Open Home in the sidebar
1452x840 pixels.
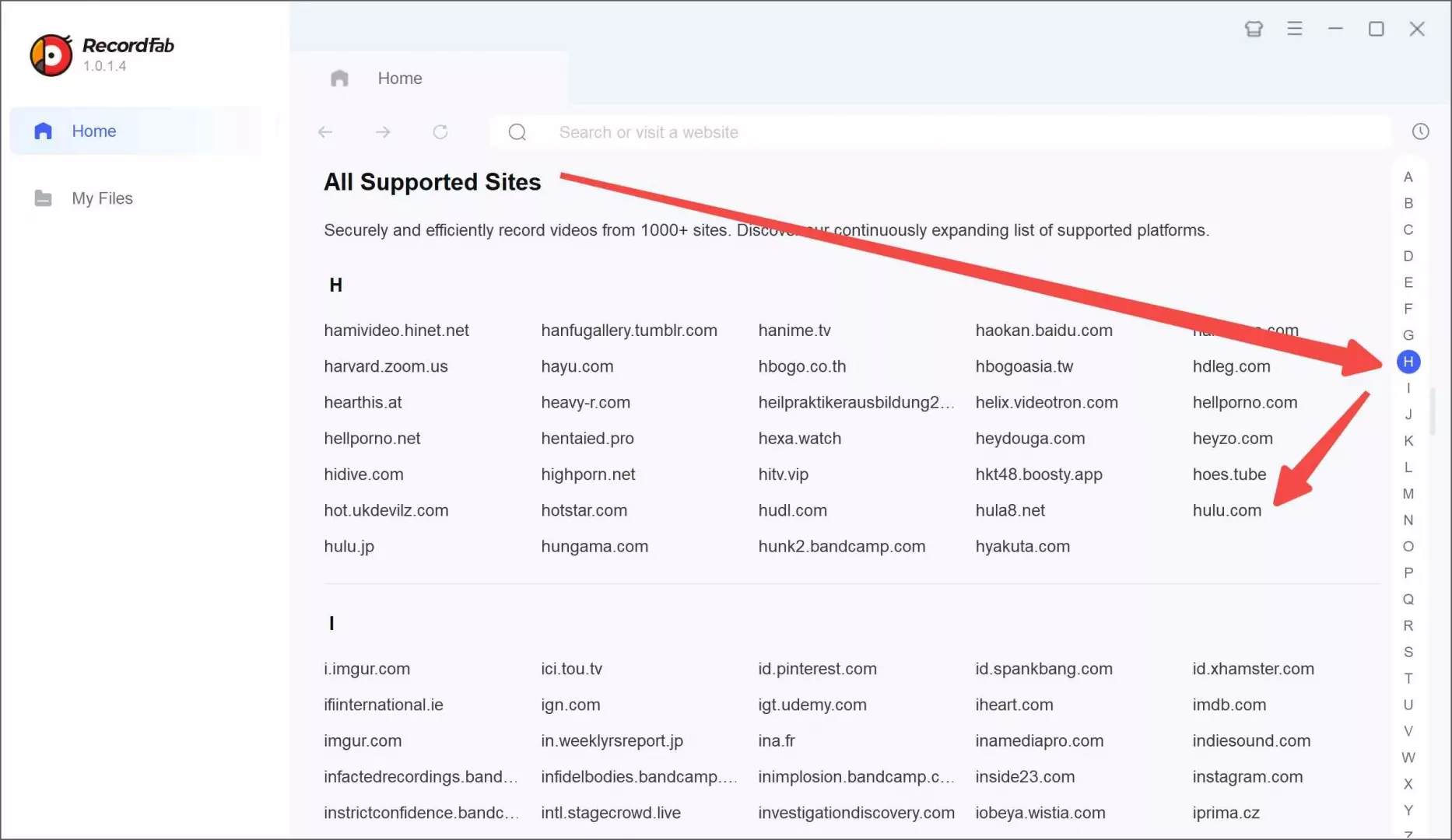[144, 131]
